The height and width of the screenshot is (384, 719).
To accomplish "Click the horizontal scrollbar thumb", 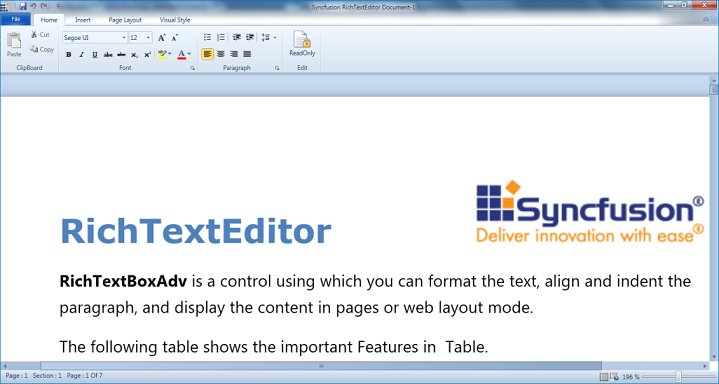I will [x=321, y=366].
